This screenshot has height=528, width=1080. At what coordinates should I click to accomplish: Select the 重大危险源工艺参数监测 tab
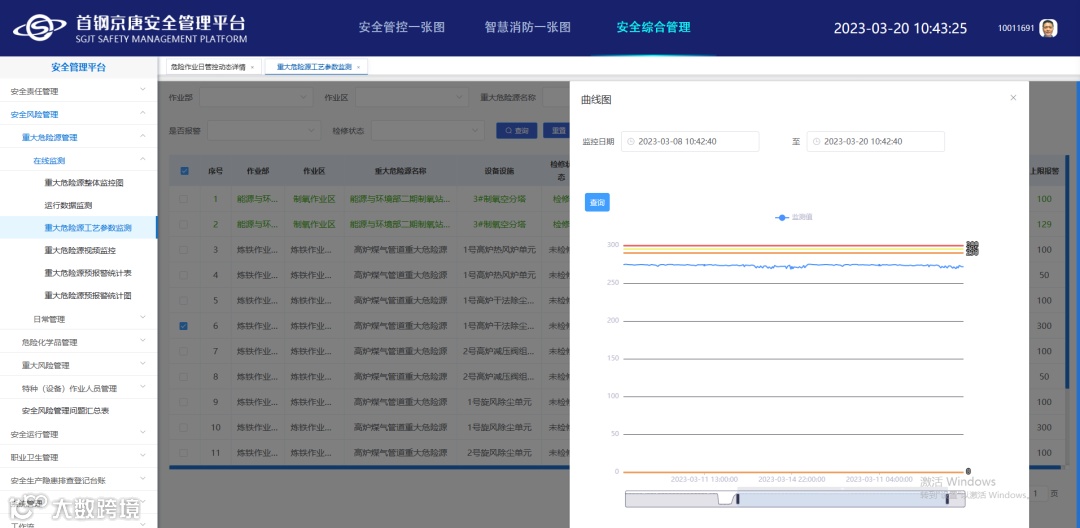click(314, 67)
